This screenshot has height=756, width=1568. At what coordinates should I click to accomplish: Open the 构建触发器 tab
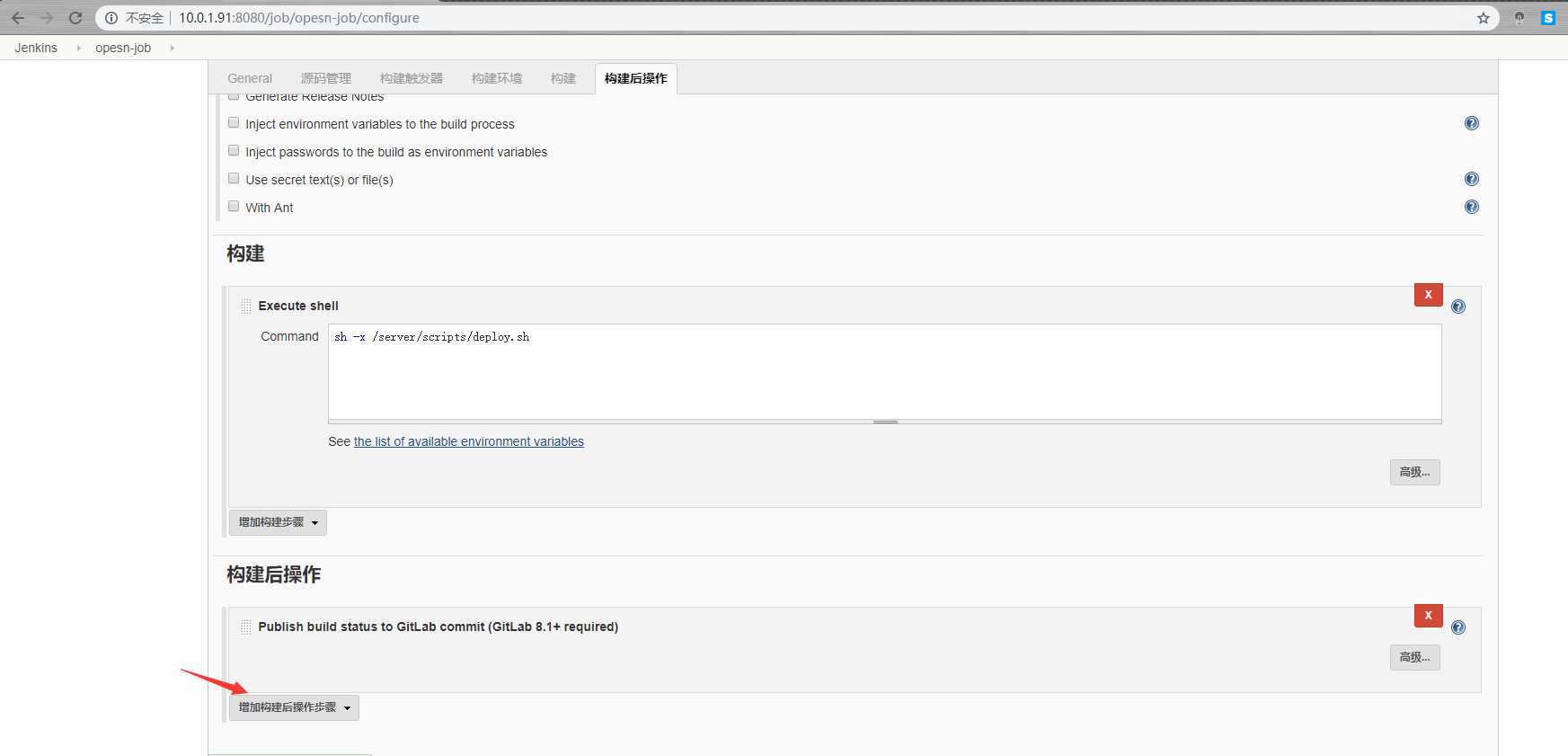(x=412, y=78)
